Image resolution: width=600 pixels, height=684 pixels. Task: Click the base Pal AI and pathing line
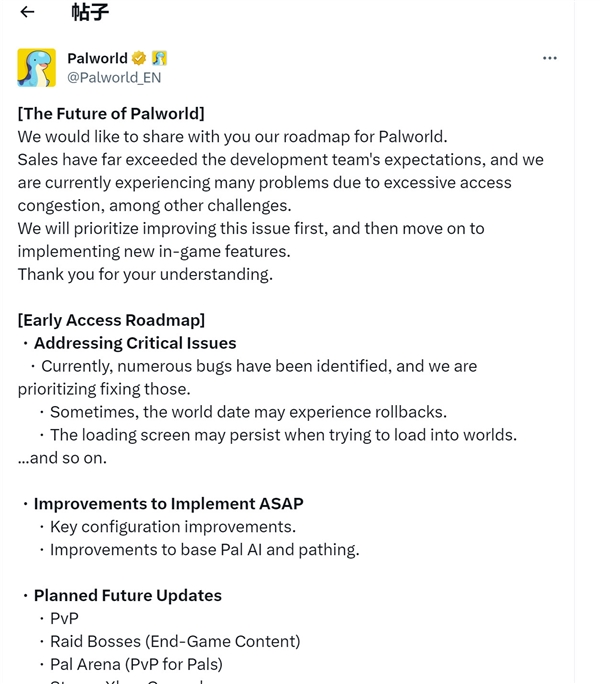tap(204, 549)
